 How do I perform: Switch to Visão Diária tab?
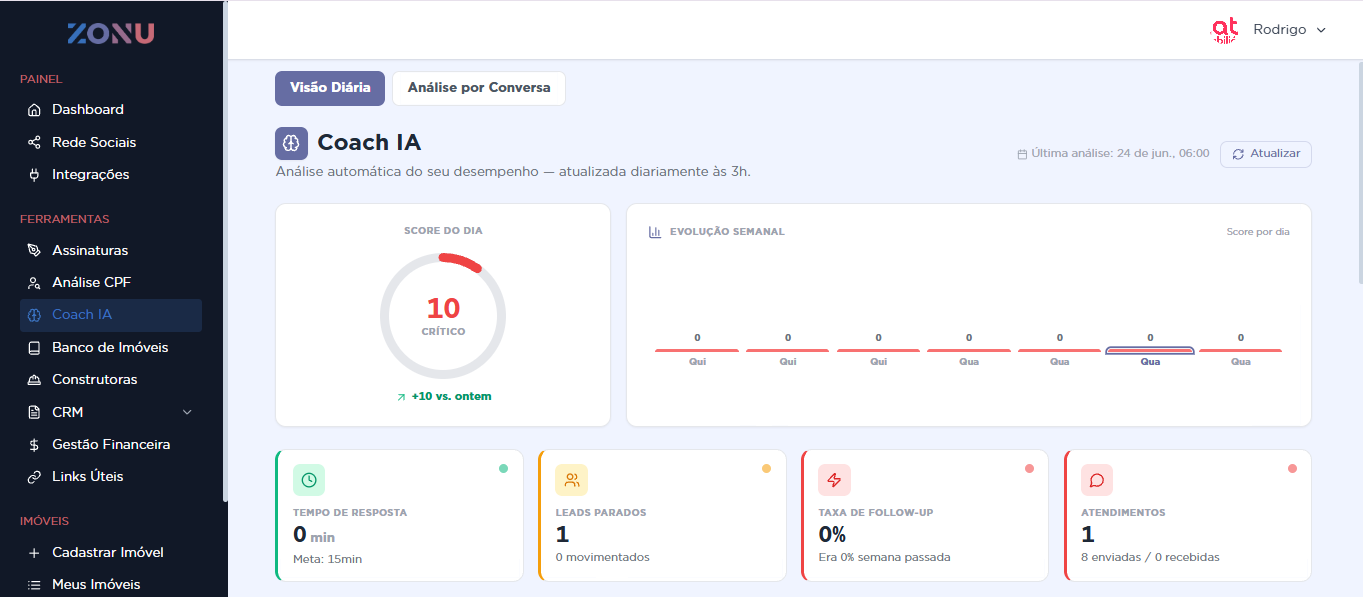click(x=330, y=88)
